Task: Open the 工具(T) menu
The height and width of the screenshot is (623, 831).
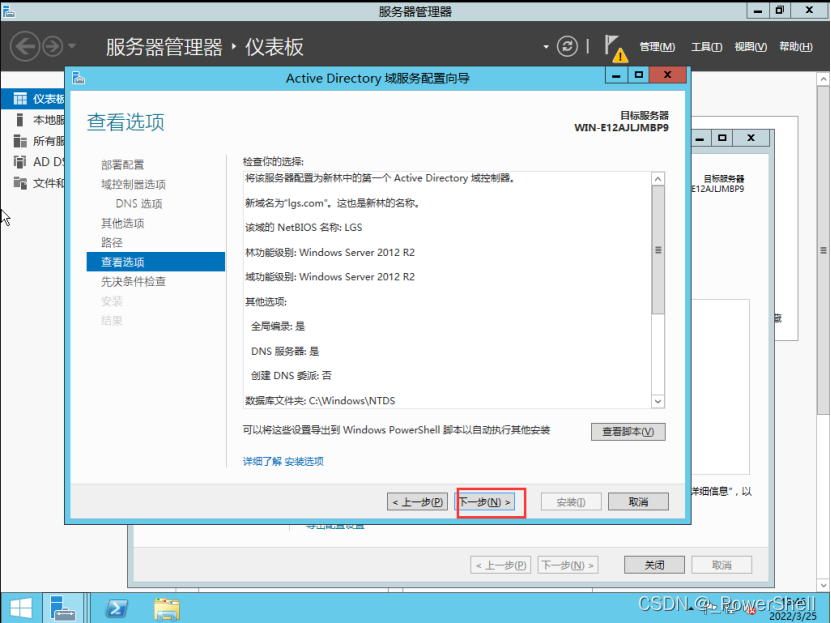Action: (x=706, y=47)
